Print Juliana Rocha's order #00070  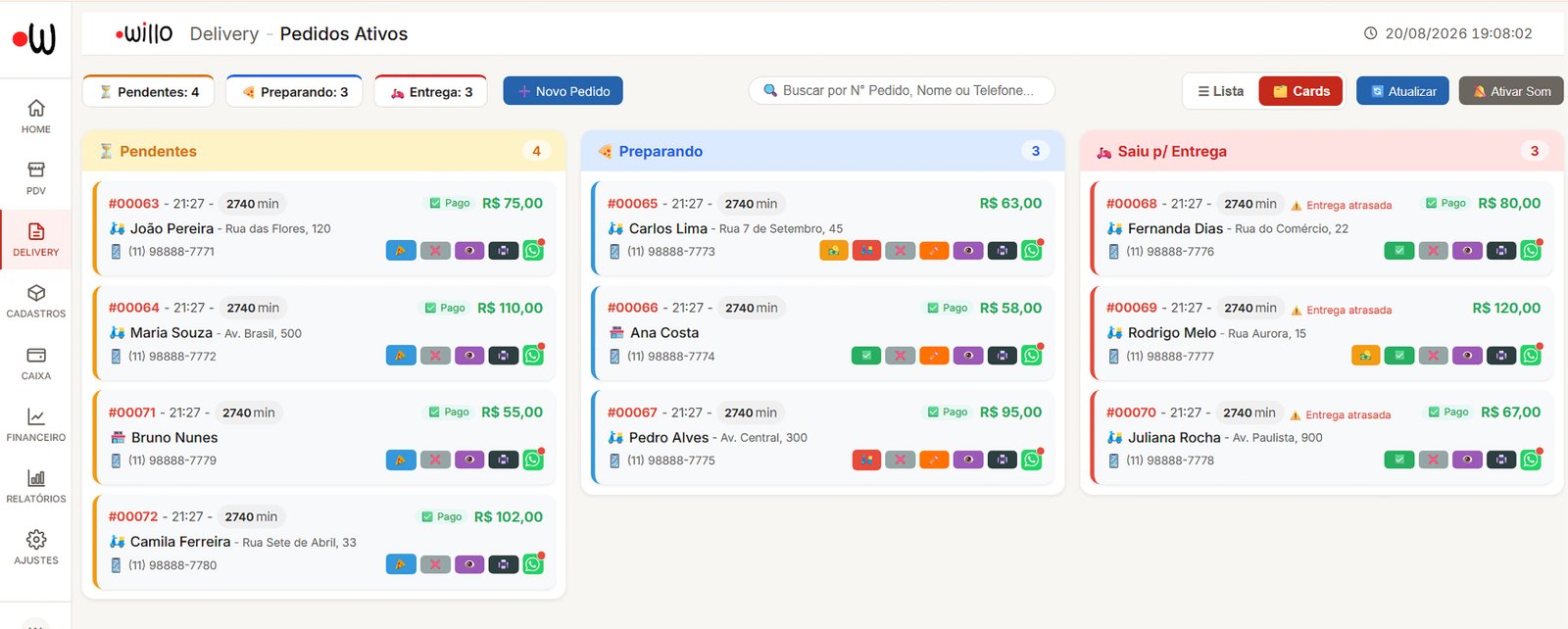[1501, 460]
